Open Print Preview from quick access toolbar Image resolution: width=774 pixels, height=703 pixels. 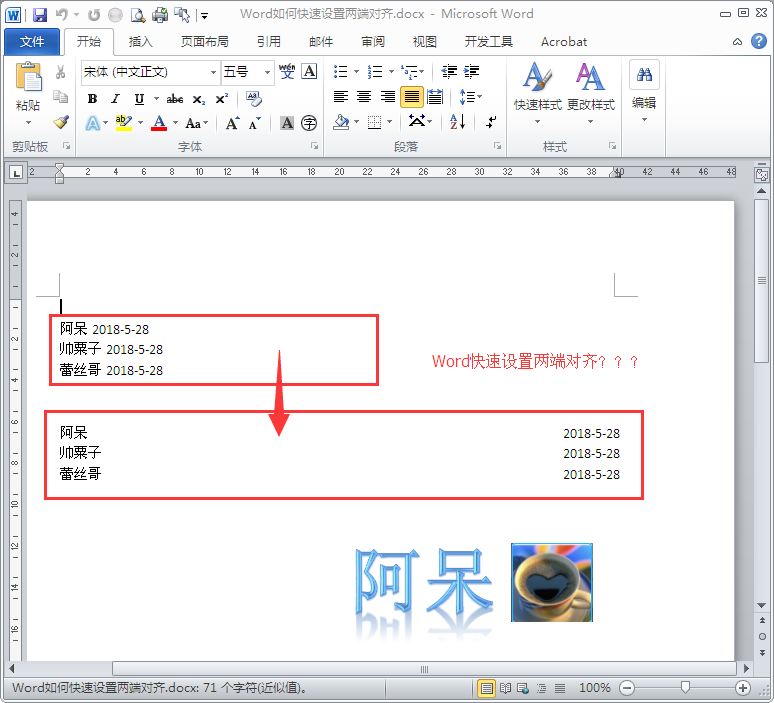pyautogui.click(x=137, y=15)
